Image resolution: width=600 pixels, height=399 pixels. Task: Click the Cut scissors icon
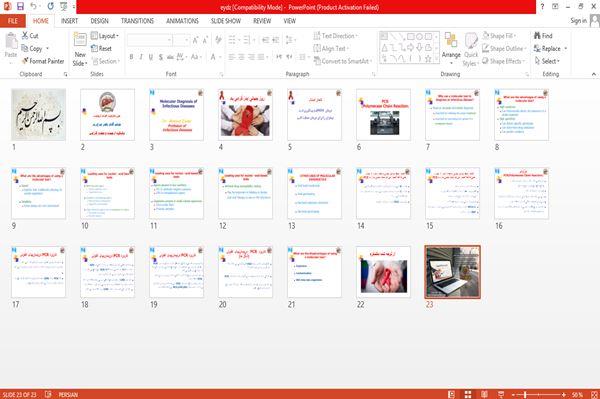coord(25,36)
